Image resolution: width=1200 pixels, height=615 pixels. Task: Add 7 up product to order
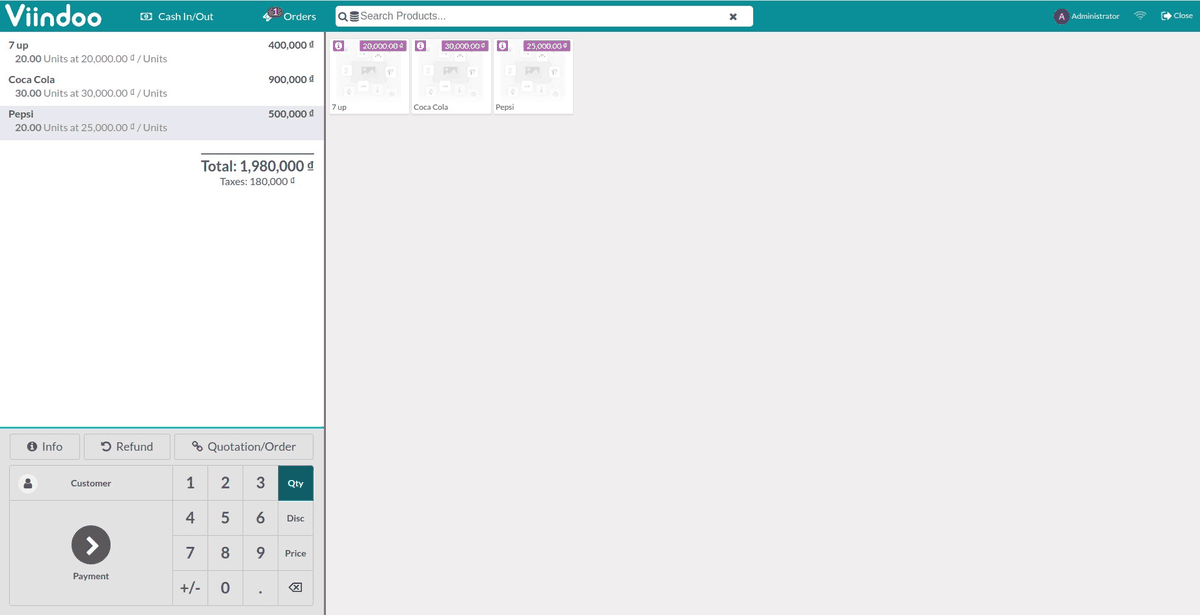[x=370, y=76]
